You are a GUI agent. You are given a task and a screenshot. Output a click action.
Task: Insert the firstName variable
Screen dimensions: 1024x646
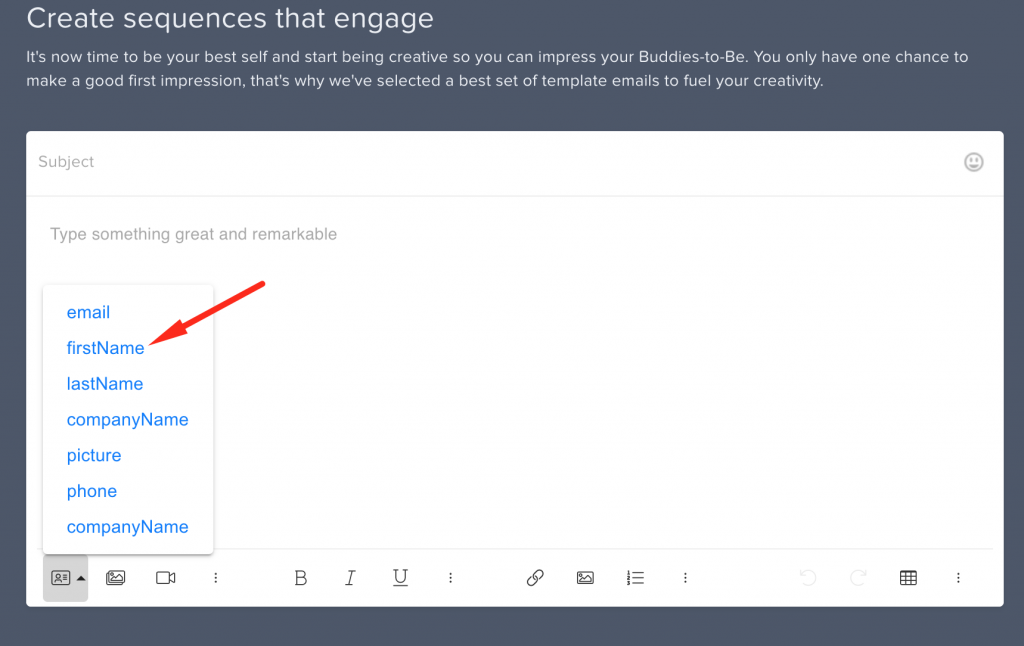click(x=105, y=348)
